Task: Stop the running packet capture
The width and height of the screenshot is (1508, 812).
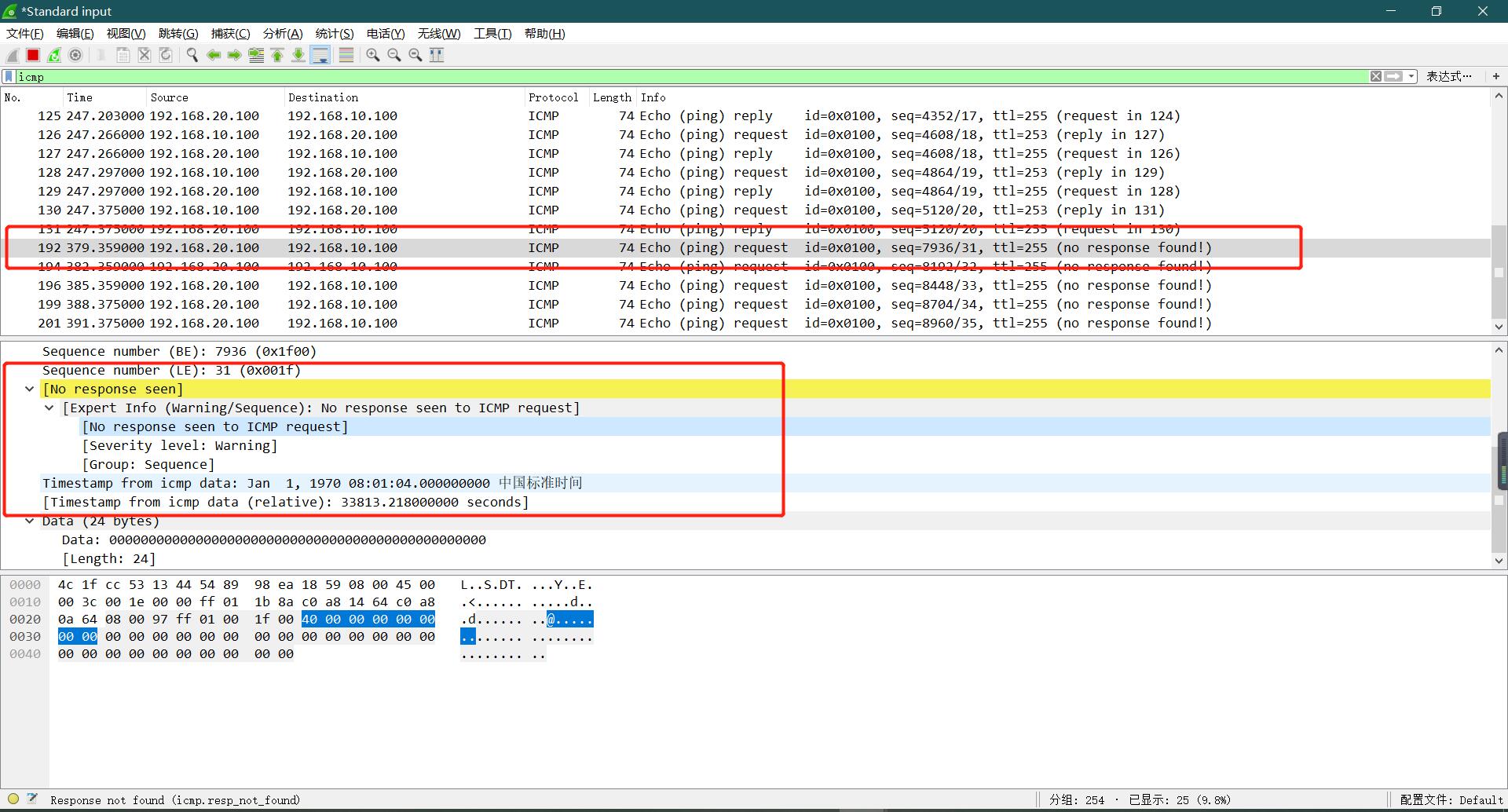Action: pos(33,55)
